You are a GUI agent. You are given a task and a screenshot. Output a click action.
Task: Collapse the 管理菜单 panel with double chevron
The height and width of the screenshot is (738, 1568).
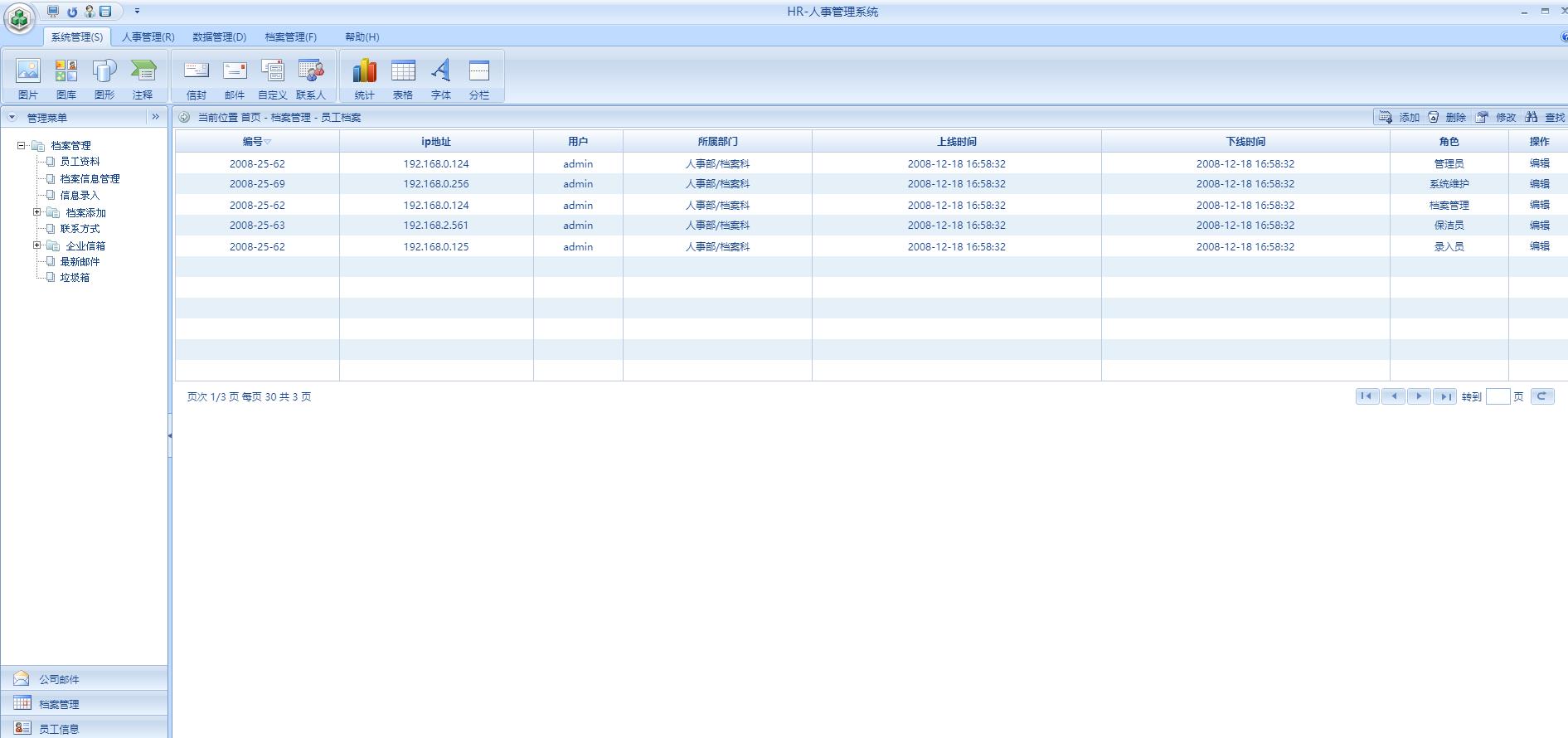(x=155, y=117)
